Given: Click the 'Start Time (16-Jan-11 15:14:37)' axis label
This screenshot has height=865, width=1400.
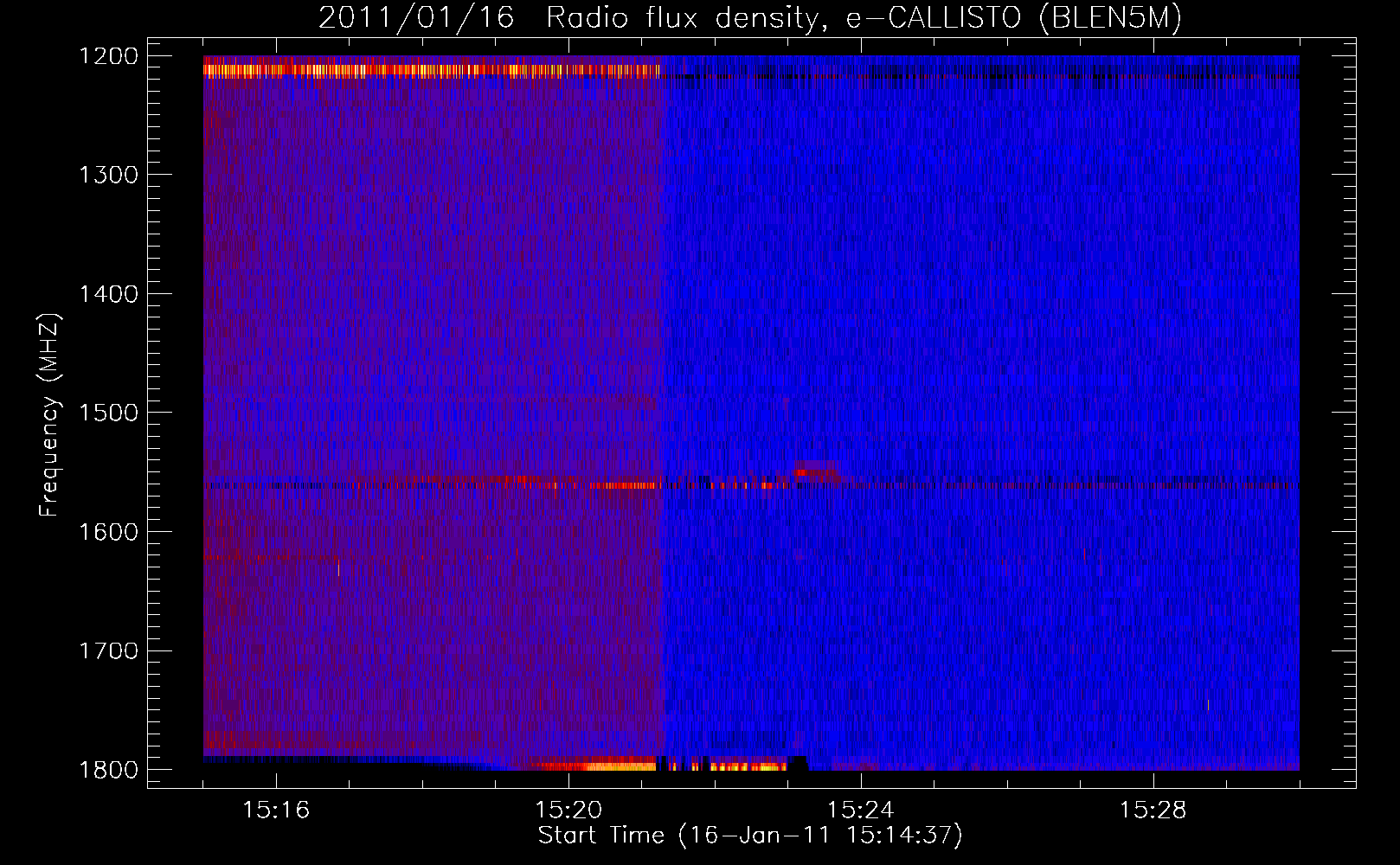Looking at the screenshot, I should coord(750,836).
